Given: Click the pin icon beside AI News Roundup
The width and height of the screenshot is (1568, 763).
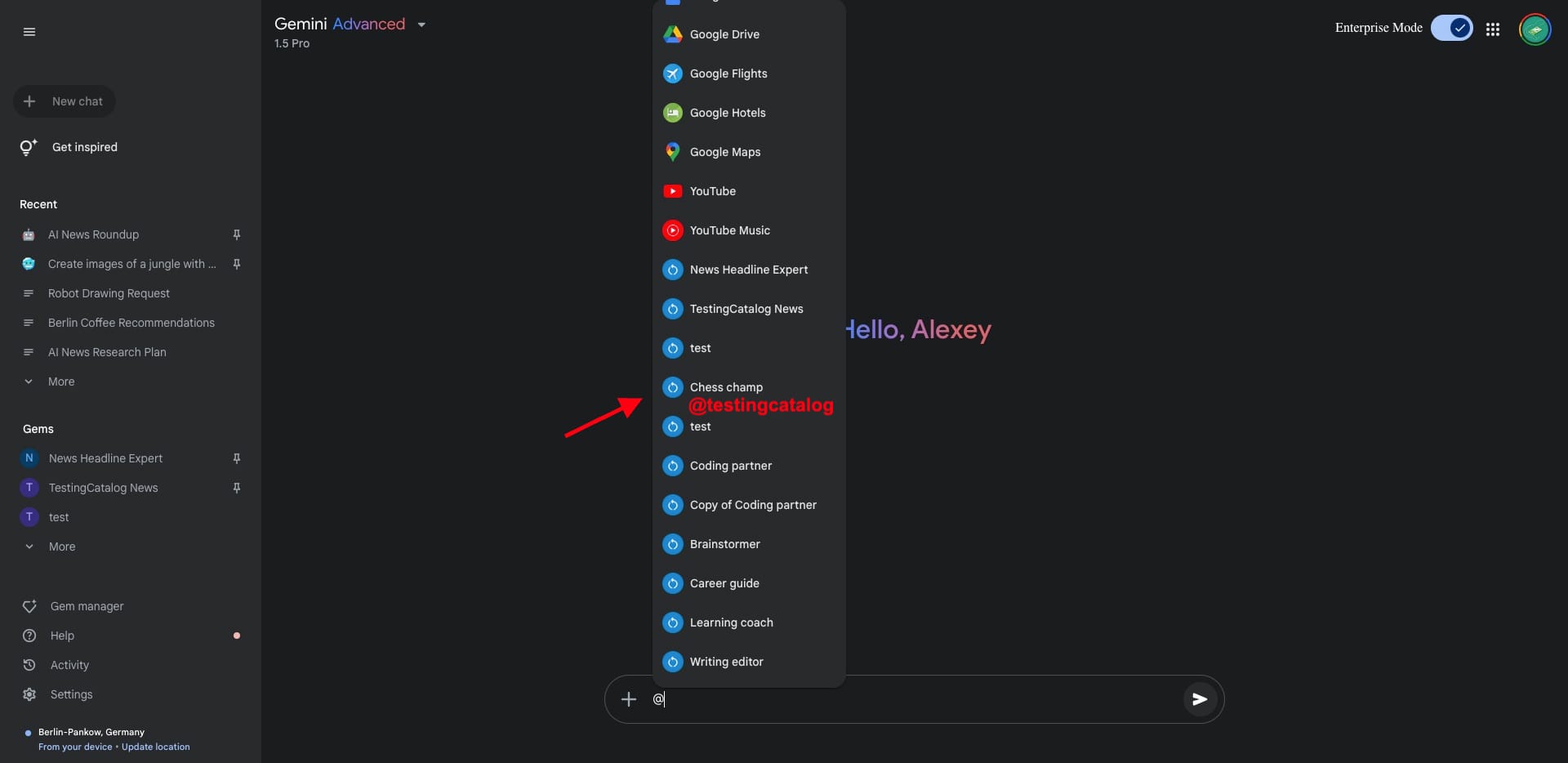Looking at the screenshot, I should click(237, 234).
